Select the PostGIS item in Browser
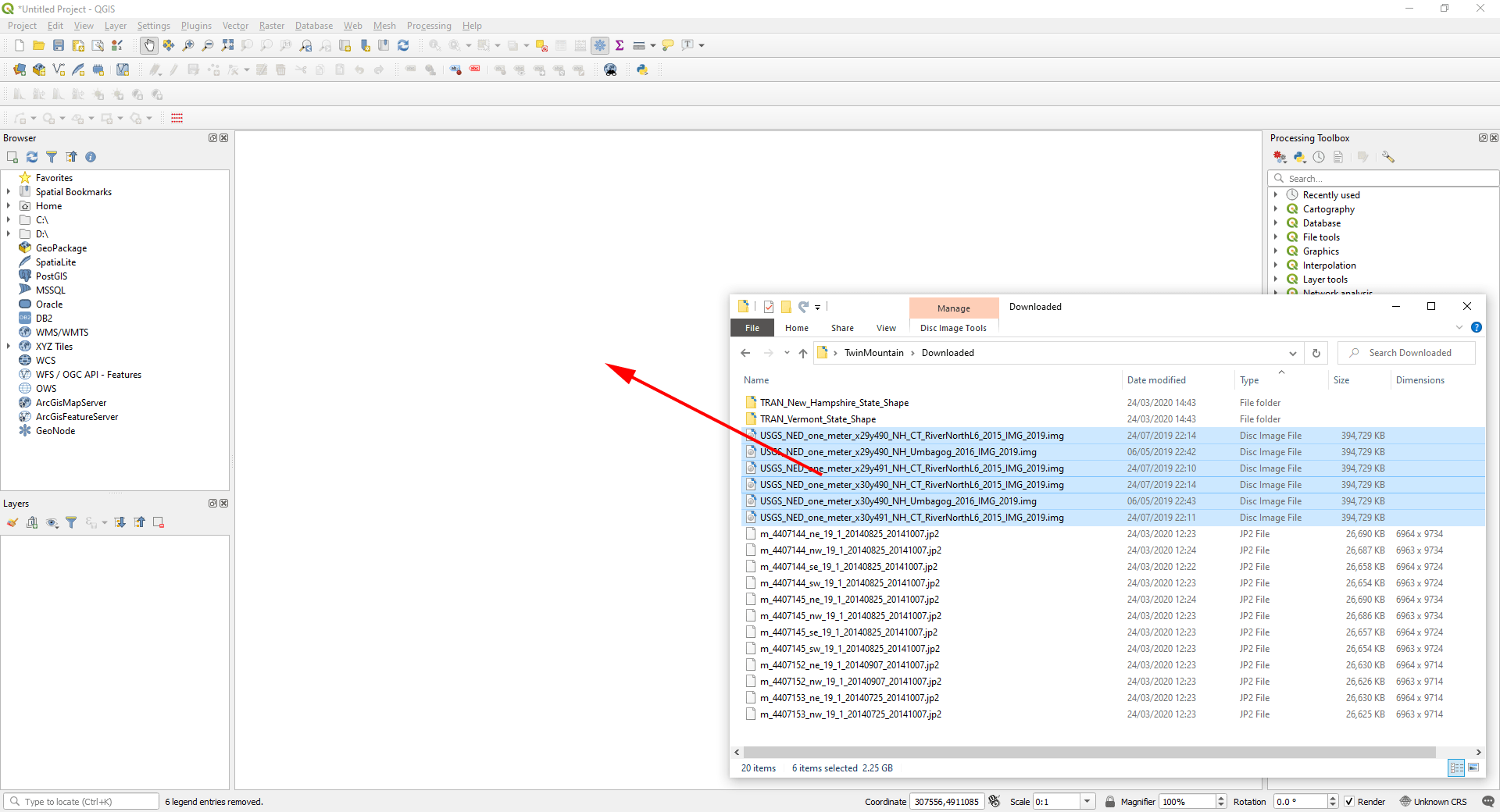 coord(52,276)
